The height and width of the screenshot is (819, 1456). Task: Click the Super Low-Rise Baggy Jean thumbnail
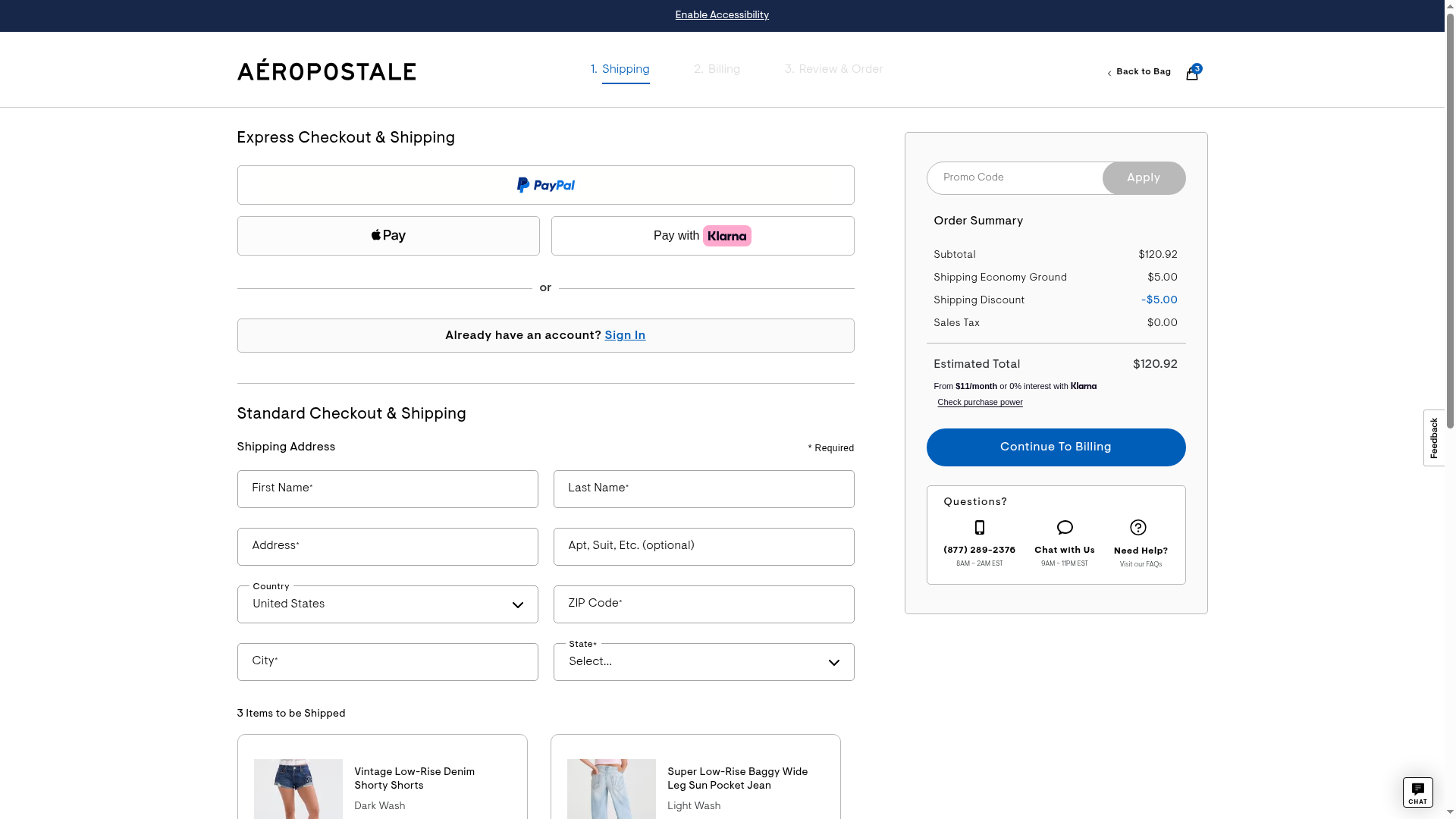(611, 789)
